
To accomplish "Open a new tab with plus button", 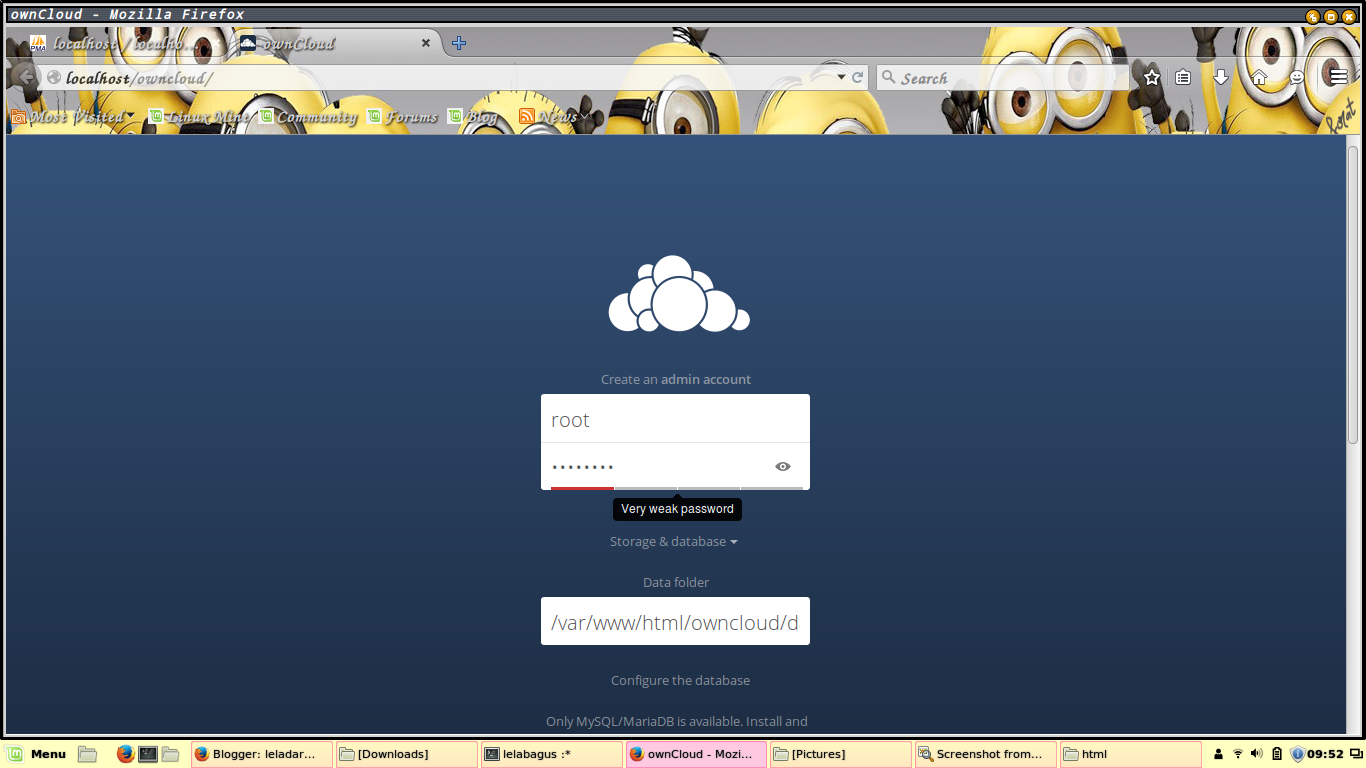I will coord(459,43).
